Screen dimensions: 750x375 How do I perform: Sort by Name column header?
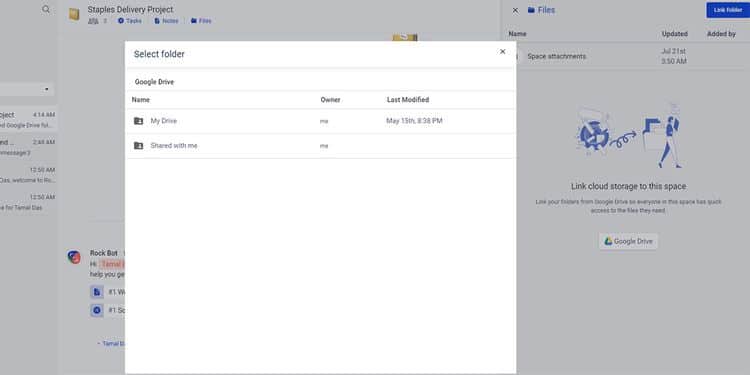click(141, 100)
